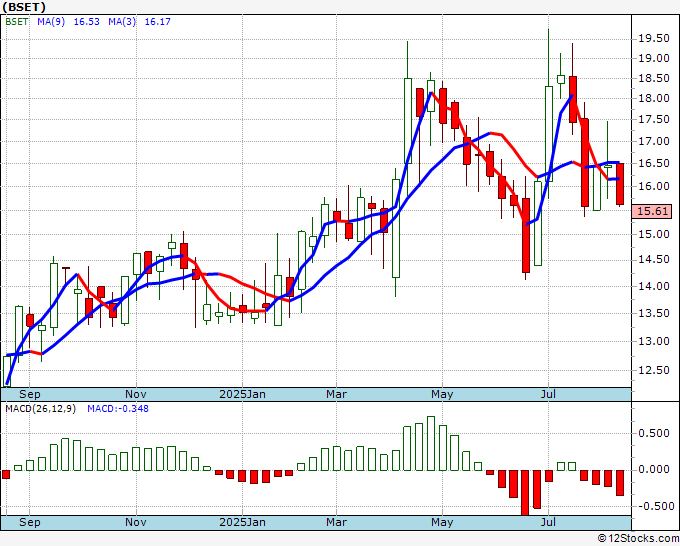Open the 12Stocks.com copyright link
Viewport: 680px width, 546px height.
click(638, 539)
